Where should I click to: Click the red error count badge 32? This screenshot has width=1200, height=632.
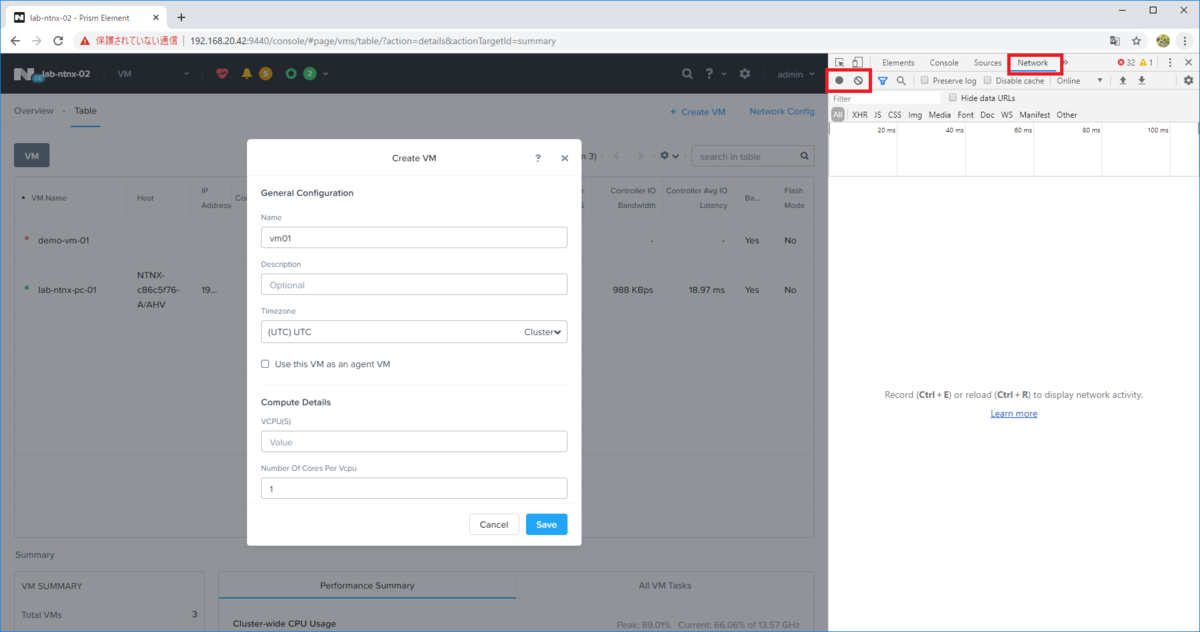click(x=1126, y=62)
